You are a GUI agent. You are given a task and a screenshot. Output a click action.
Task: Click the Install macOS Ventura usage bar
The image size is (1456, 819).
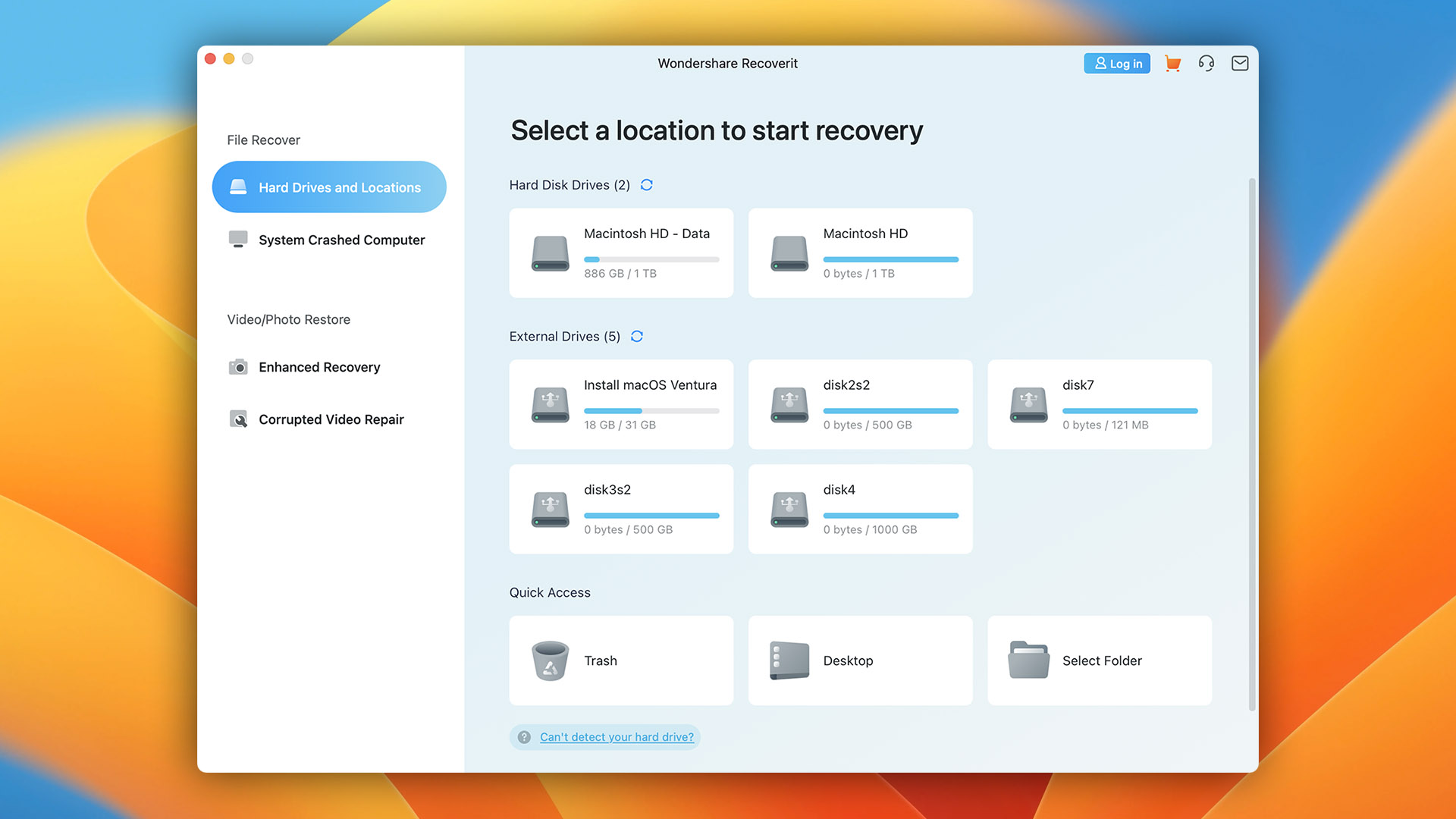651,411
